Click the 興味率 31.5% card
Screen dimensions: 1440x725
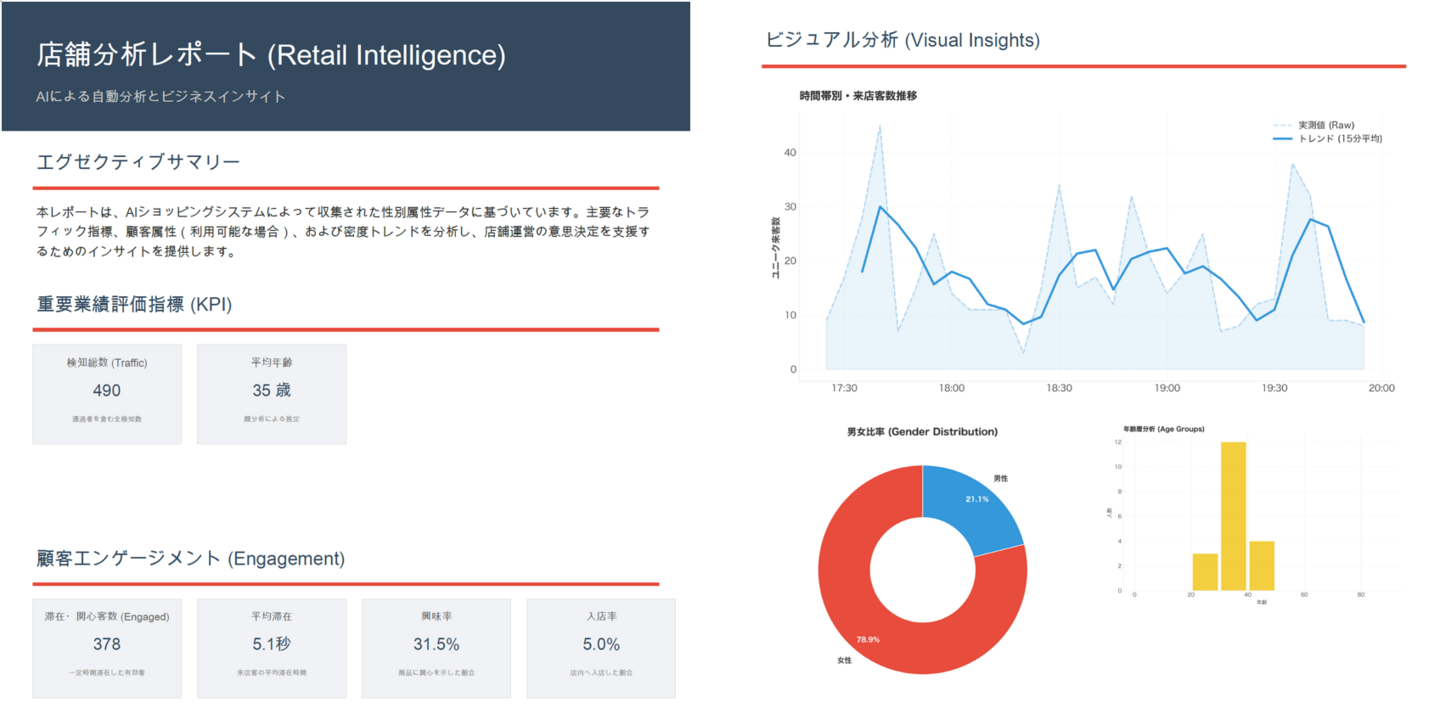(x=436, y=648)
